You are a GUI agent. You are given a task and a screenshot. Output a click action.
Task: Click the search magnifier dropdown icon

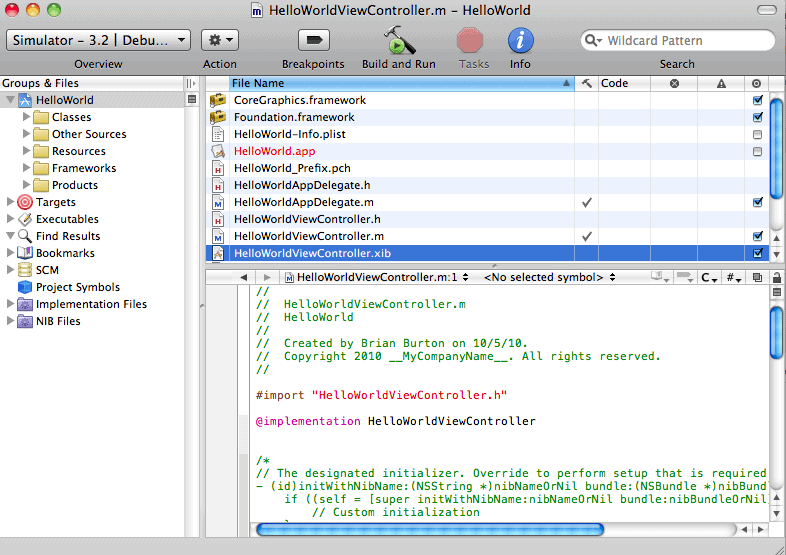[593, 40]
